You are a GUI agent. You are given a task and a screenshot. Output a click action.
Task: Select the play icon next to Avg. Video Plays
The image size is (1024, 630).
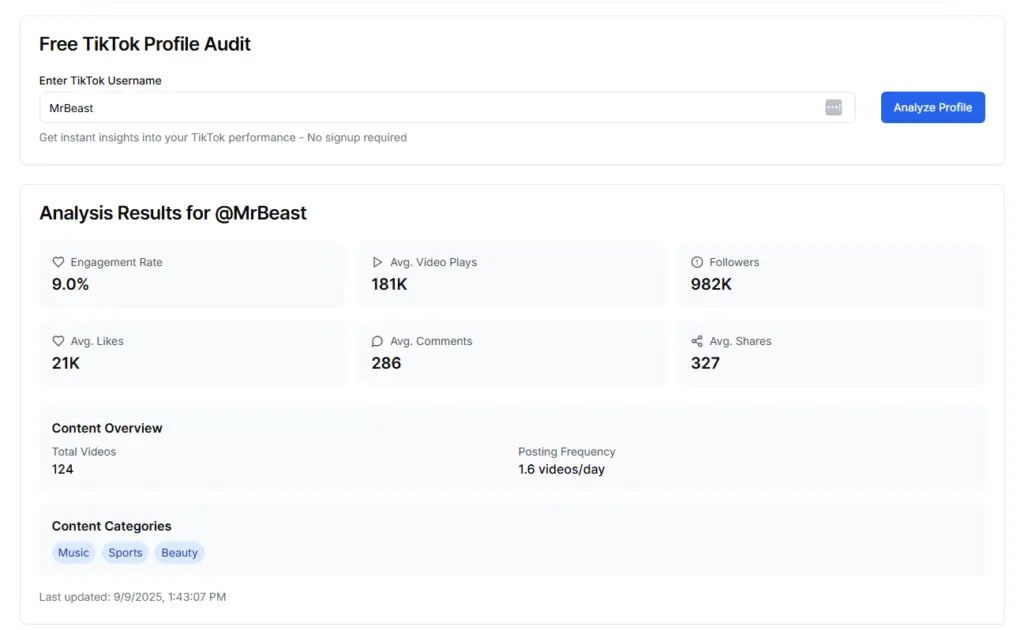click(x=378, y=262)
